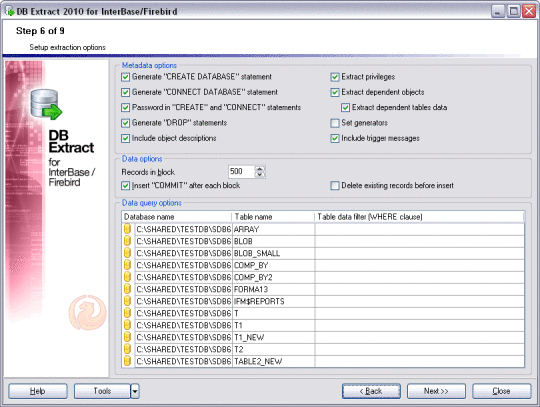This screenshot has width=540, height=407.
Task: Click WHERE clause cell for T1_NEW
Action: (x=419, y=337)
